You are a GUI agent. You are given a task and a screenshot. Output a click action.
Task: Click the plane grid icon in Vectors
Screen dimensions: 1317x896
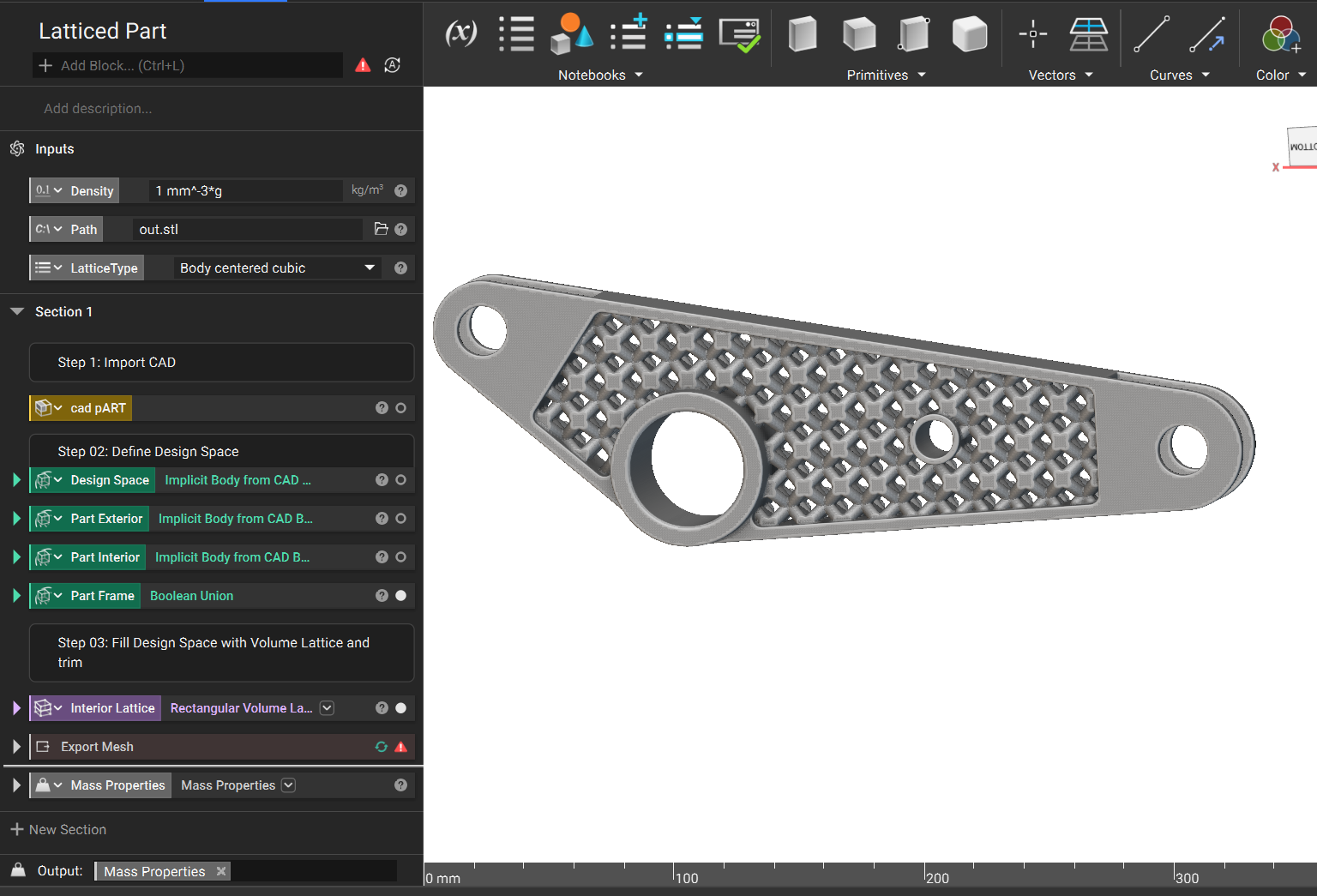tap(1089, 34)
